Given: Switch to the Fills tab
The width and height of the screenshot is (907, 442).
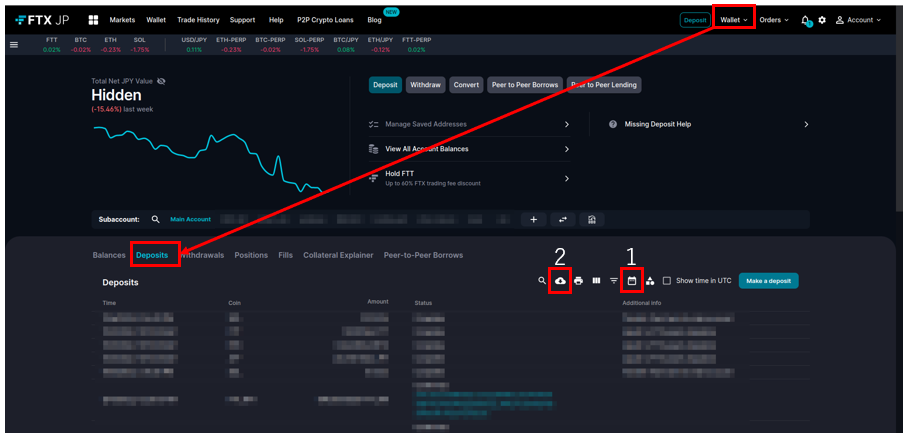Looking at the screenshot, I should point(286,255).
